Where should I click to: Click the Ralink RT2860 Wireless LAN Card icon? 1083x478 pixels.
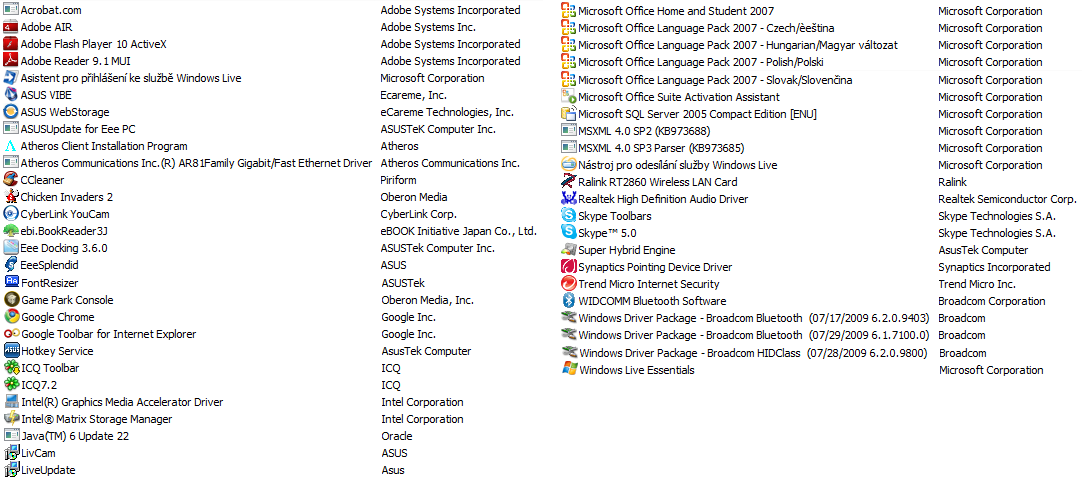[x=568, y=182]
